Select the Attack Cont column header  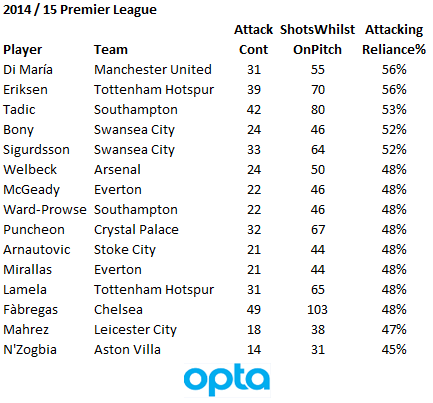click(253, 40)
